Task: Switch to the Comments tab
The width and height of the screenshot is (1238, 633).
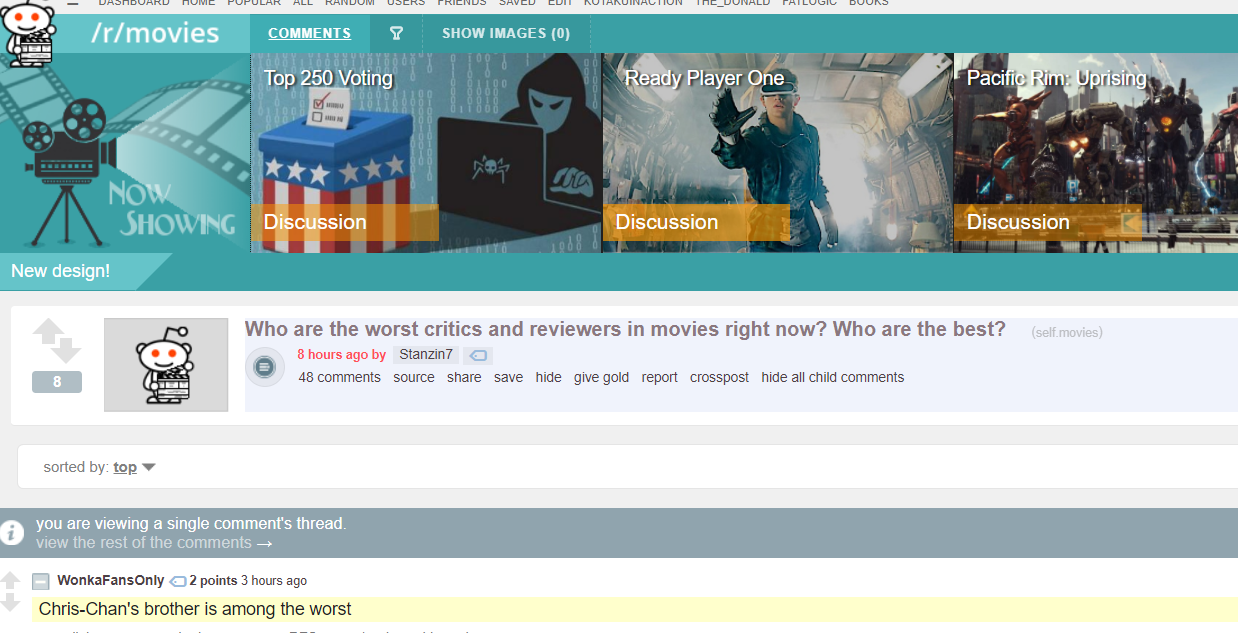Action: coord(309,33)
